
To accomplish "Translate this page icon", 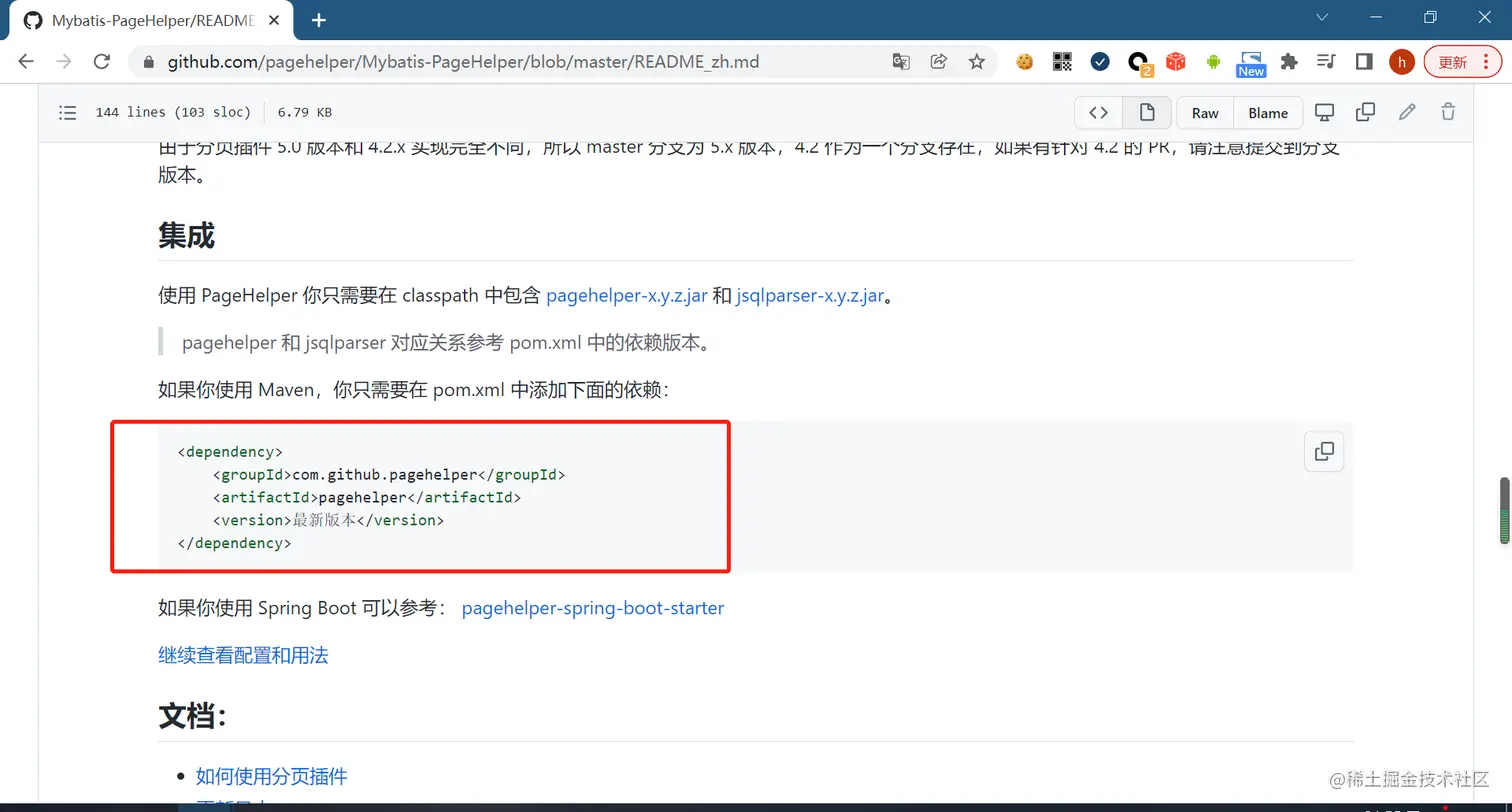I will [901, 62].
